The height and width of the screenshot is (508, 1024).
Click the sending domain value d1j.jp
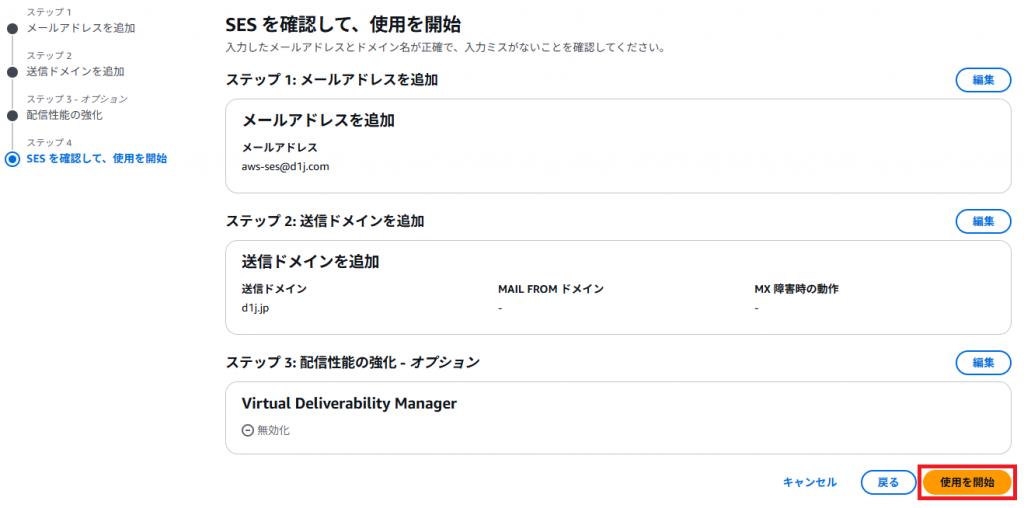[x=255, y=308]
